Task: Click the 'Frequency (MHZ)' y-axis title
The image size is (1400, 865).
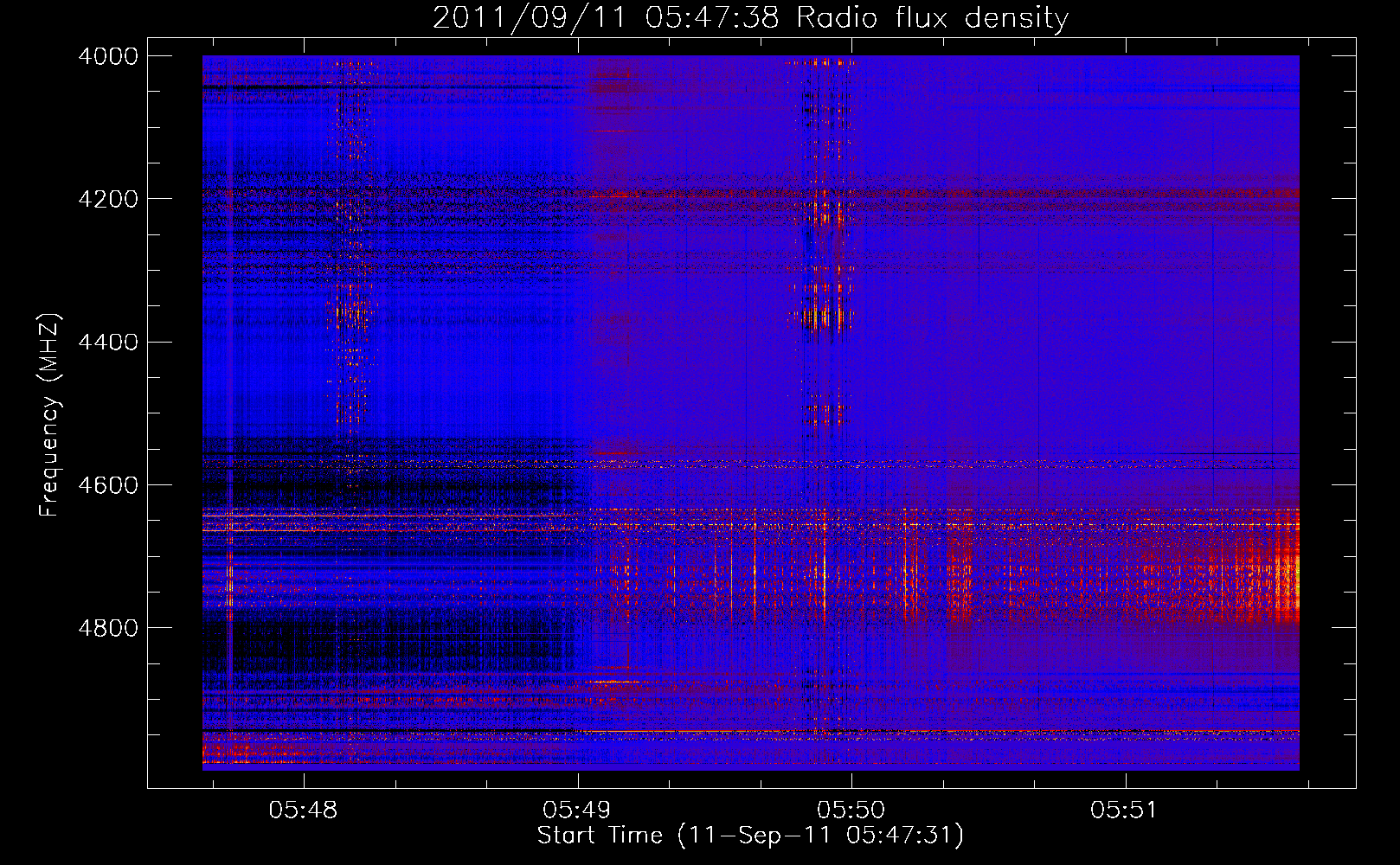Action: [50, 415]
